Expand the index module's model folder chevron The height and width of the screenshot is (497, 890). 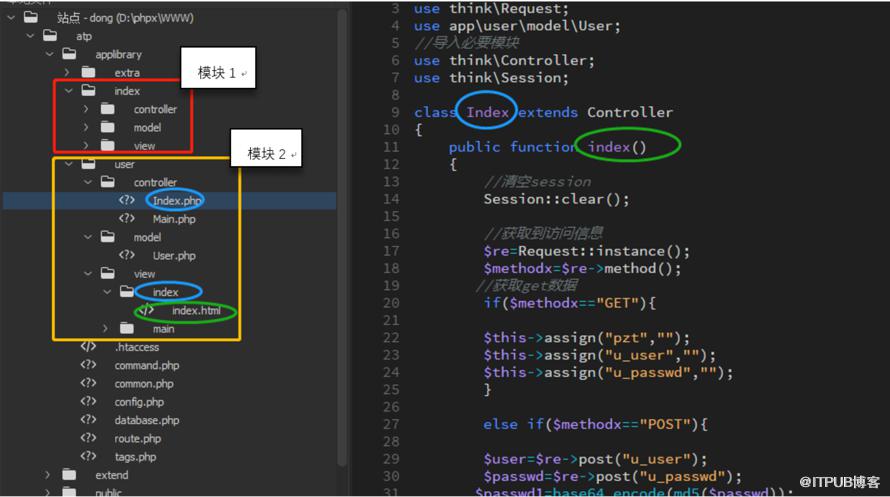click(86, 127)
